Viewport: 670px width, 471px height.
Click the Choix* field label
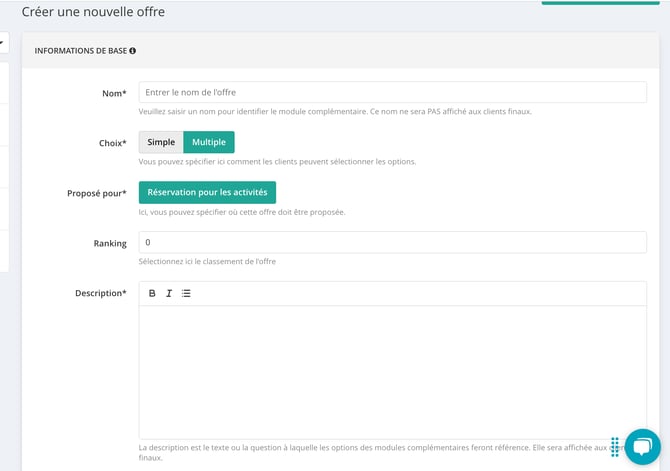[113, 143]
